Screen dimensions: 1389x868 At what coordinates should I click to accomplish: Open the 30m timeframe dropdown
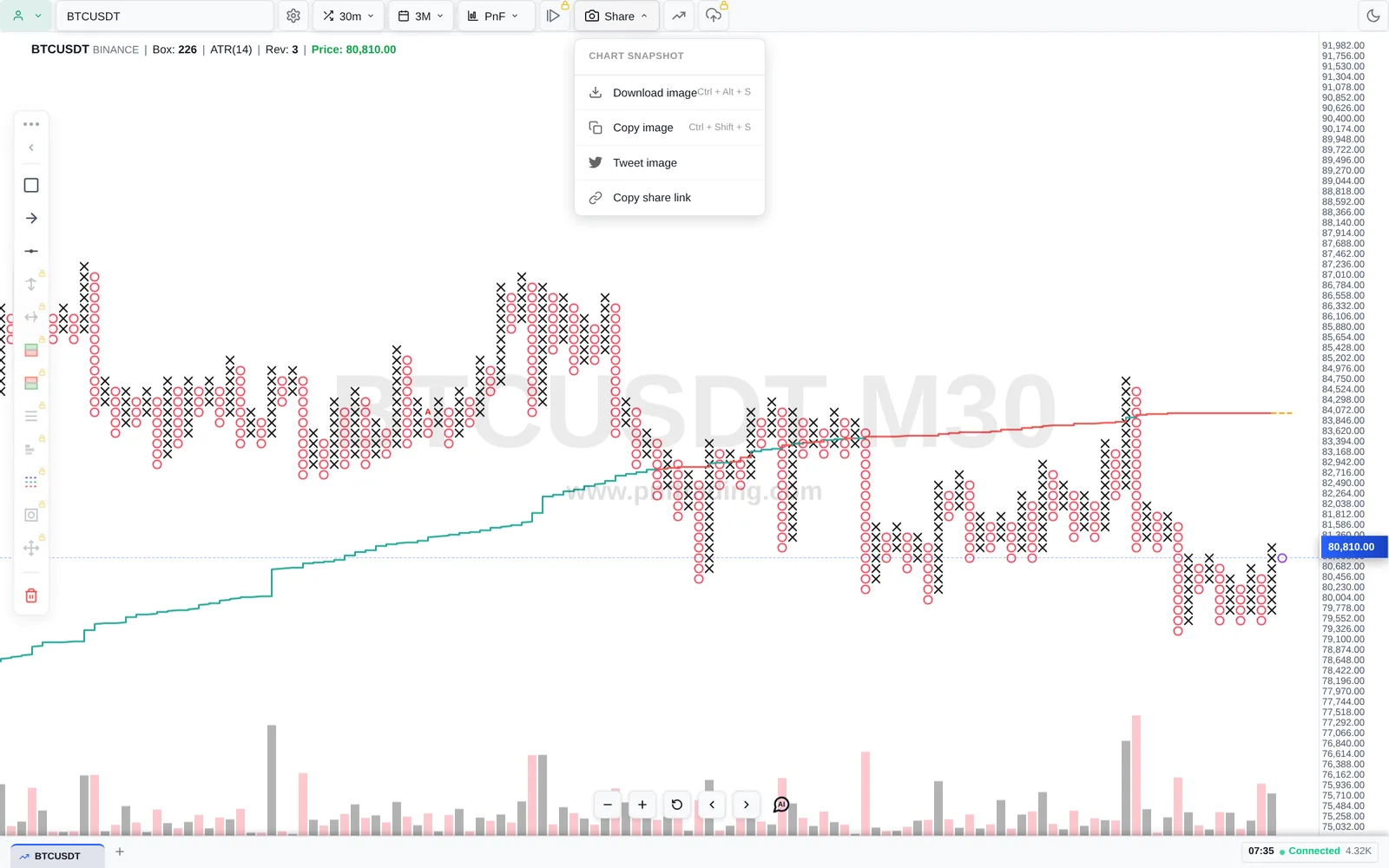349,16
